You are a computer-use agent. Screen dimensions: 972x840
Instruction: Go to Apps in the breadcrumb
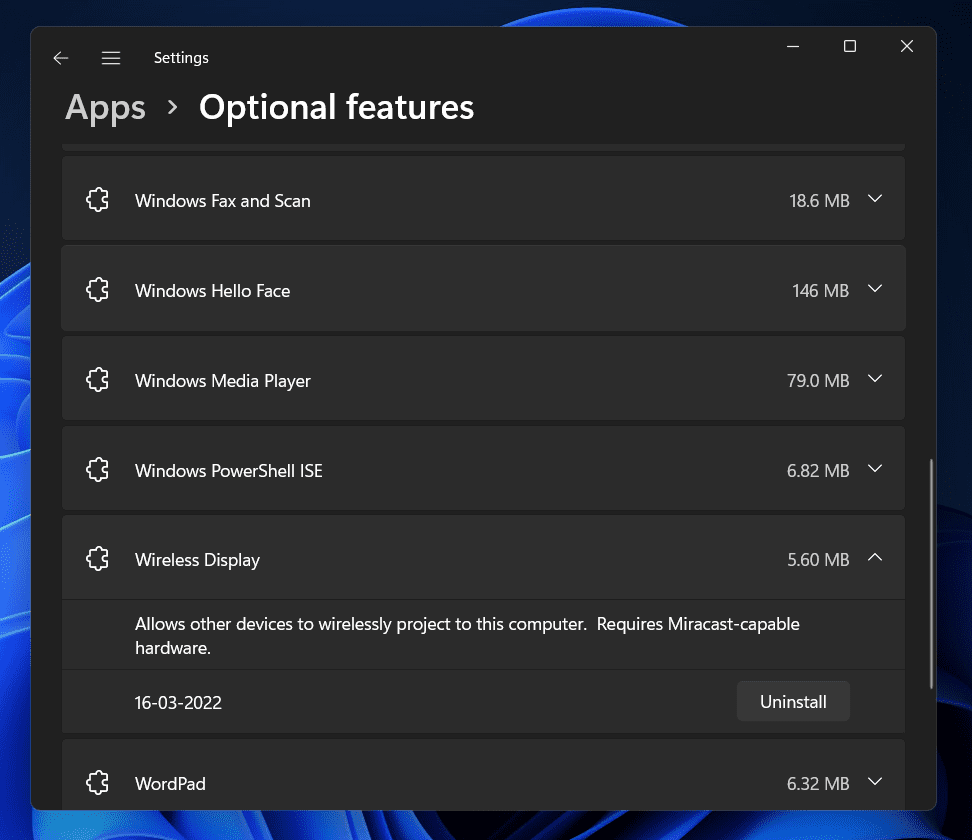click(105, 107)
